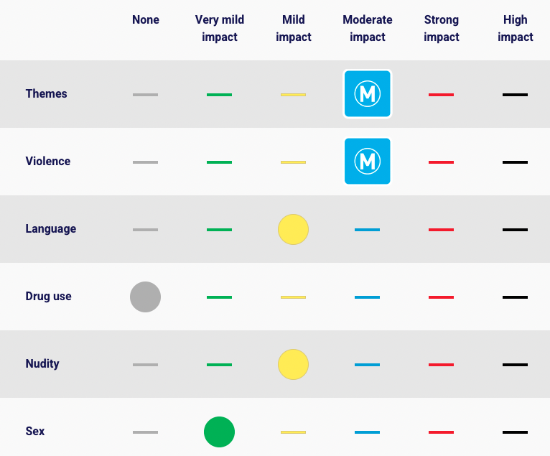
Task: Click the Themes row label
Action: coord(46,94)
